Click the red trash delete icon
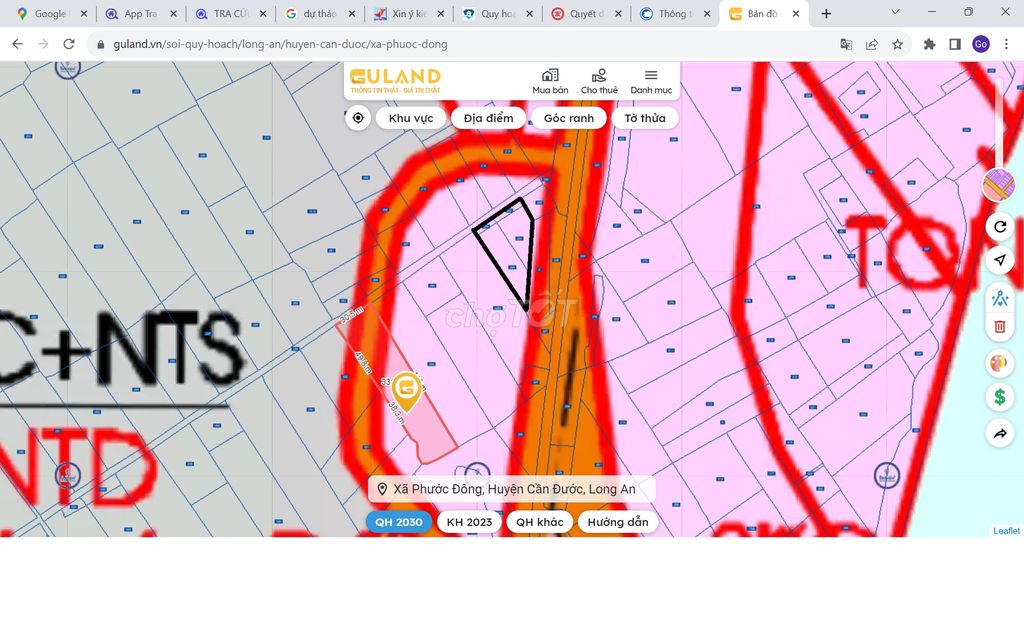The image size is (1024, 624). pyautogui.click(x=999, y=326)
